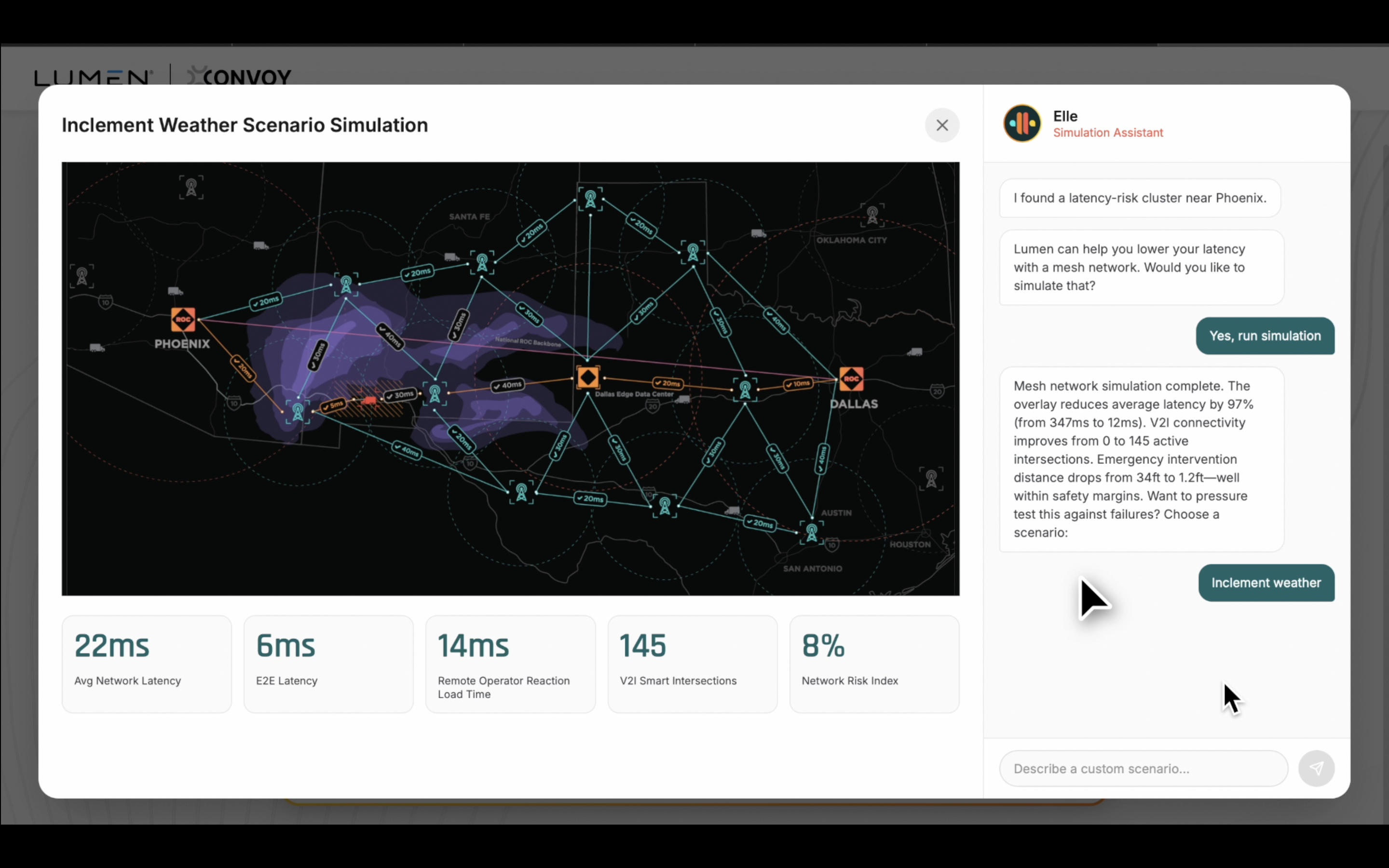The width and height of the screenshot is (1389, 868).
Task: Select the tower node south of Santa Fe label
Action: [482, 263]
